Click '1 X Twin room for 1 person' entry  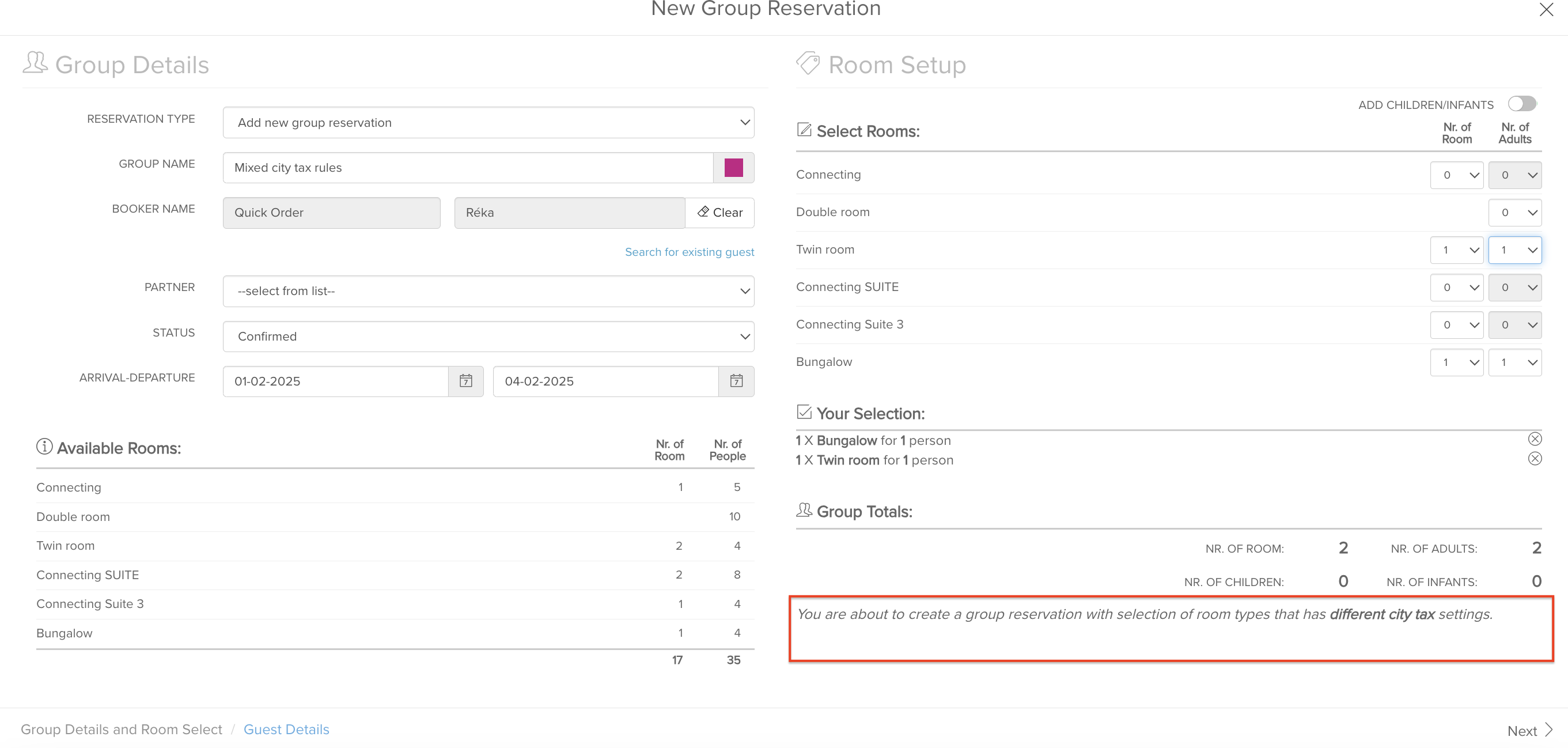coord(874,460)
